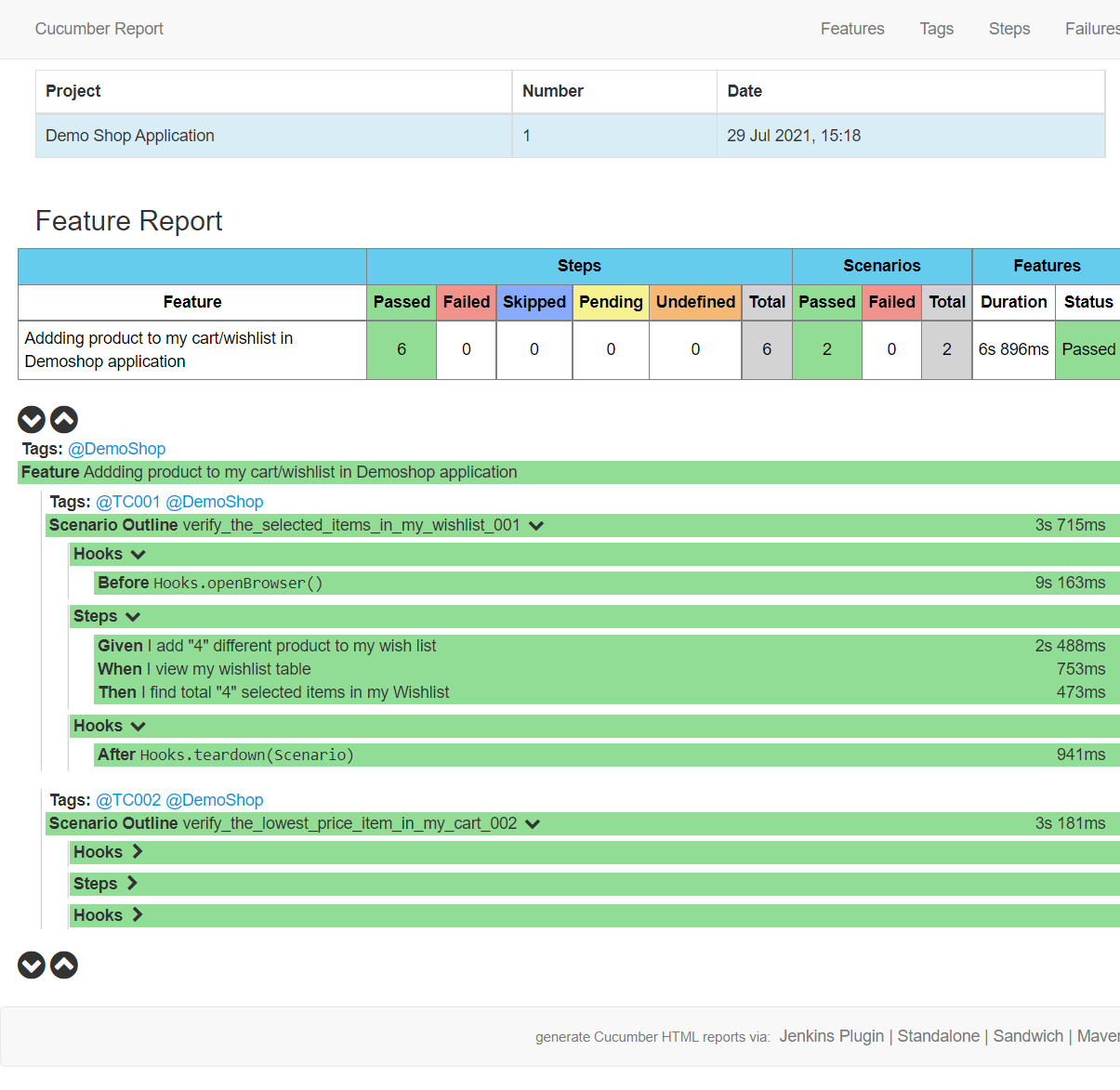Viewport: 1120px width, 1090px height.
Task: Collapse all sections with top up-arrow icon
Action: [x=63, y=419]
